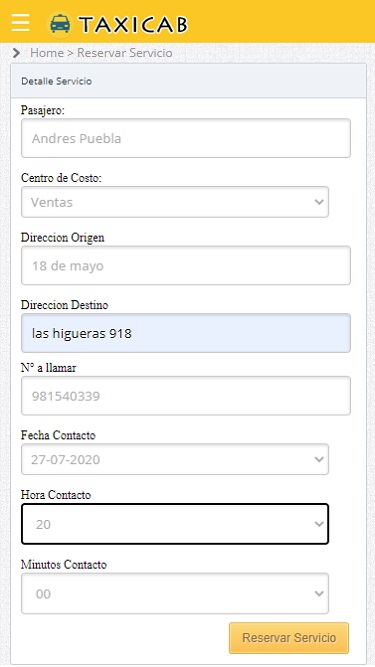Viewport: 375px width, 667px height.
Task: Click the Direccion Origen input field
Action: [x=186, y=265]
